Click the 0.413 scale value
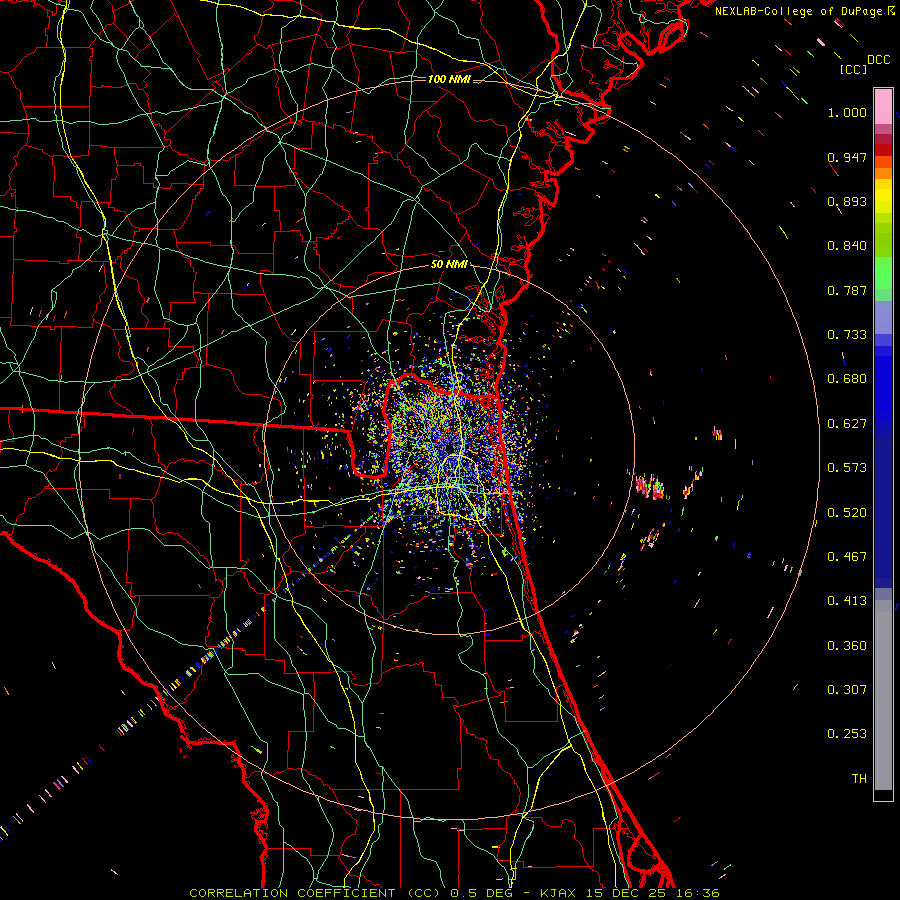 pos(847,601)
